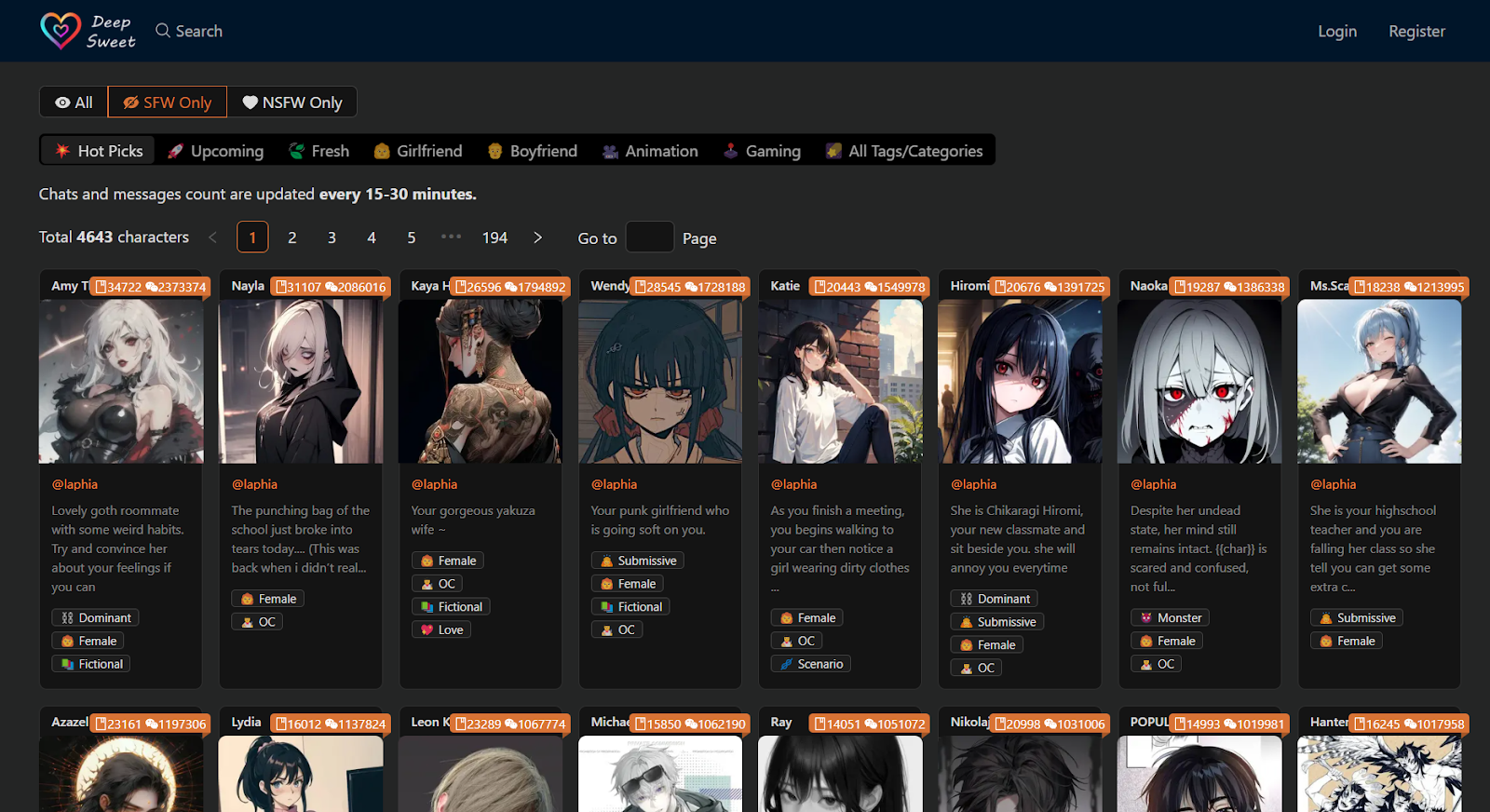Open Nayla character portrait

[301, 381]
